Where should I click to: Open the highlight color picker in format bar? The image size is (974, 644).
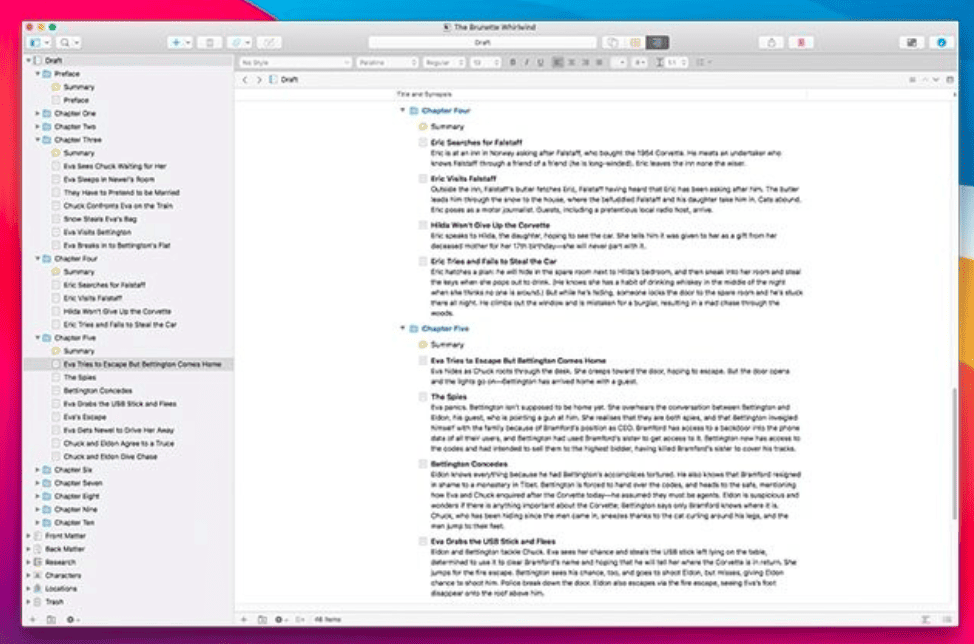pyautogui.click(x=639, y=62)
